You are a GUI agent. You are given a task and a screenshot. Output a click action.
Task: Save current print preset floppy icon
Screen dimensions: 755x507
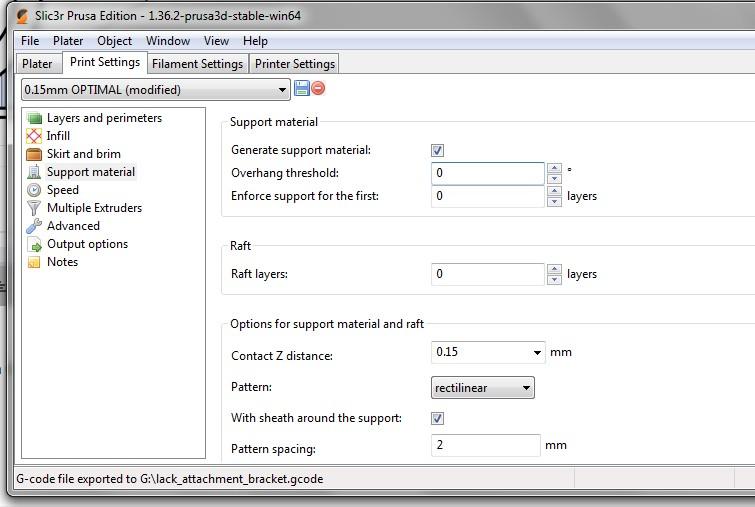tap(301, 88)
